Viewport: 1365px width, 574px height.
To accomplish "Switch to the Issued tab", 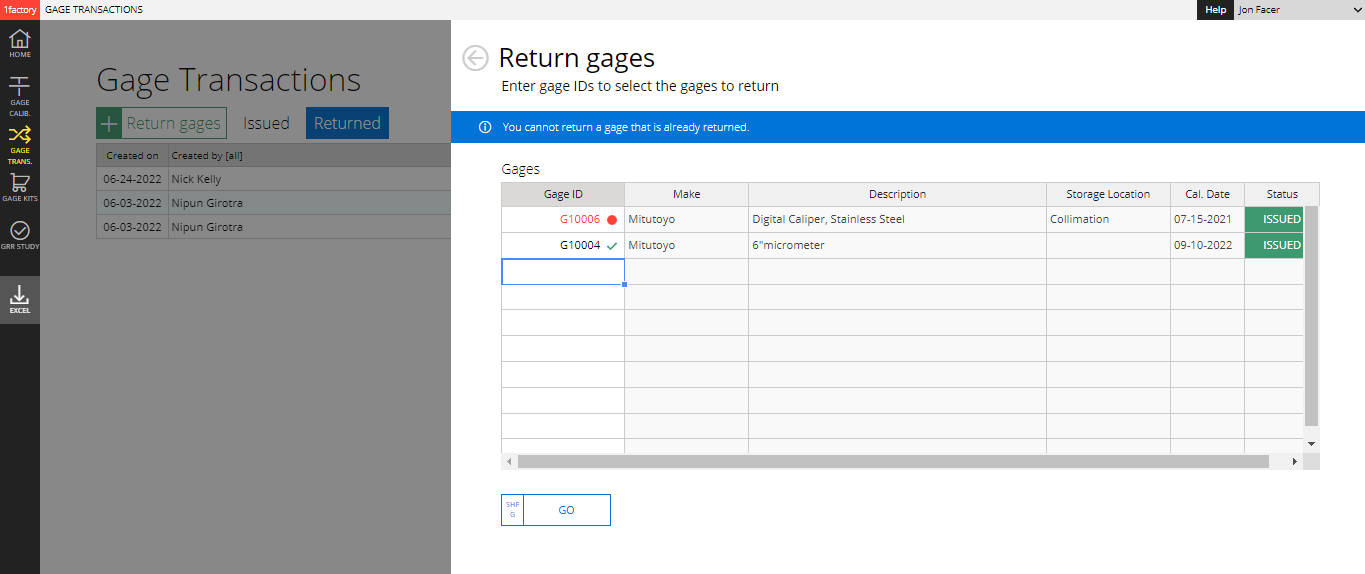I will 266,124.
